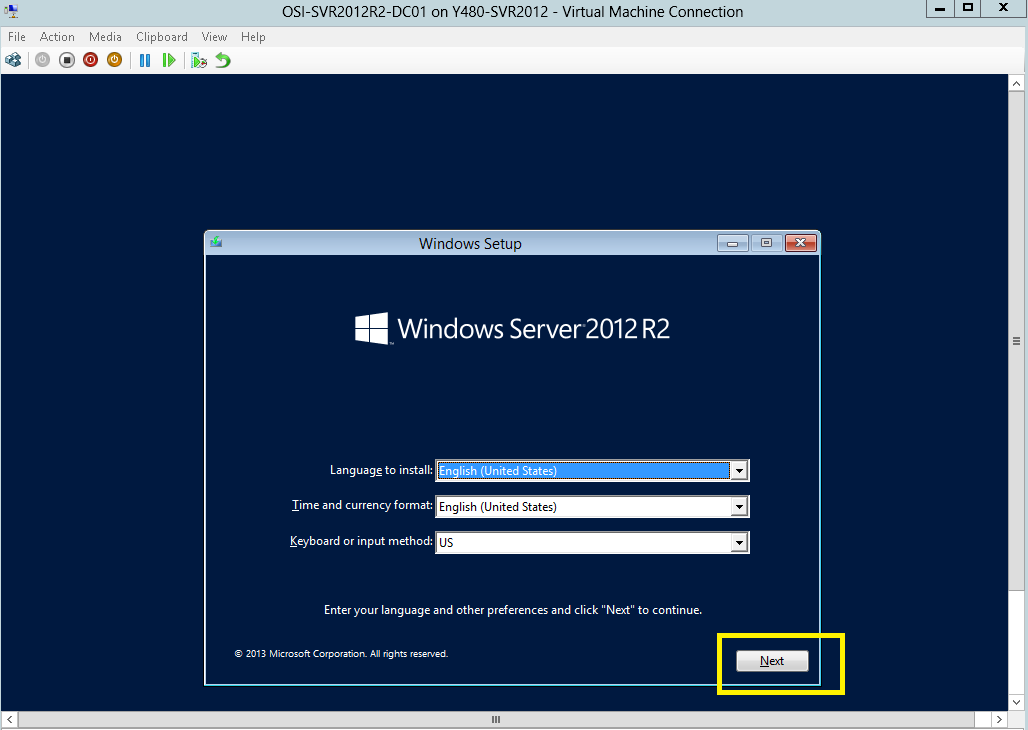The height and width of the screenshot is (730, 1028).
Task: Click the Microsoft Corporation copyright text
Action: pyautogui.click(x=341, y=654)
